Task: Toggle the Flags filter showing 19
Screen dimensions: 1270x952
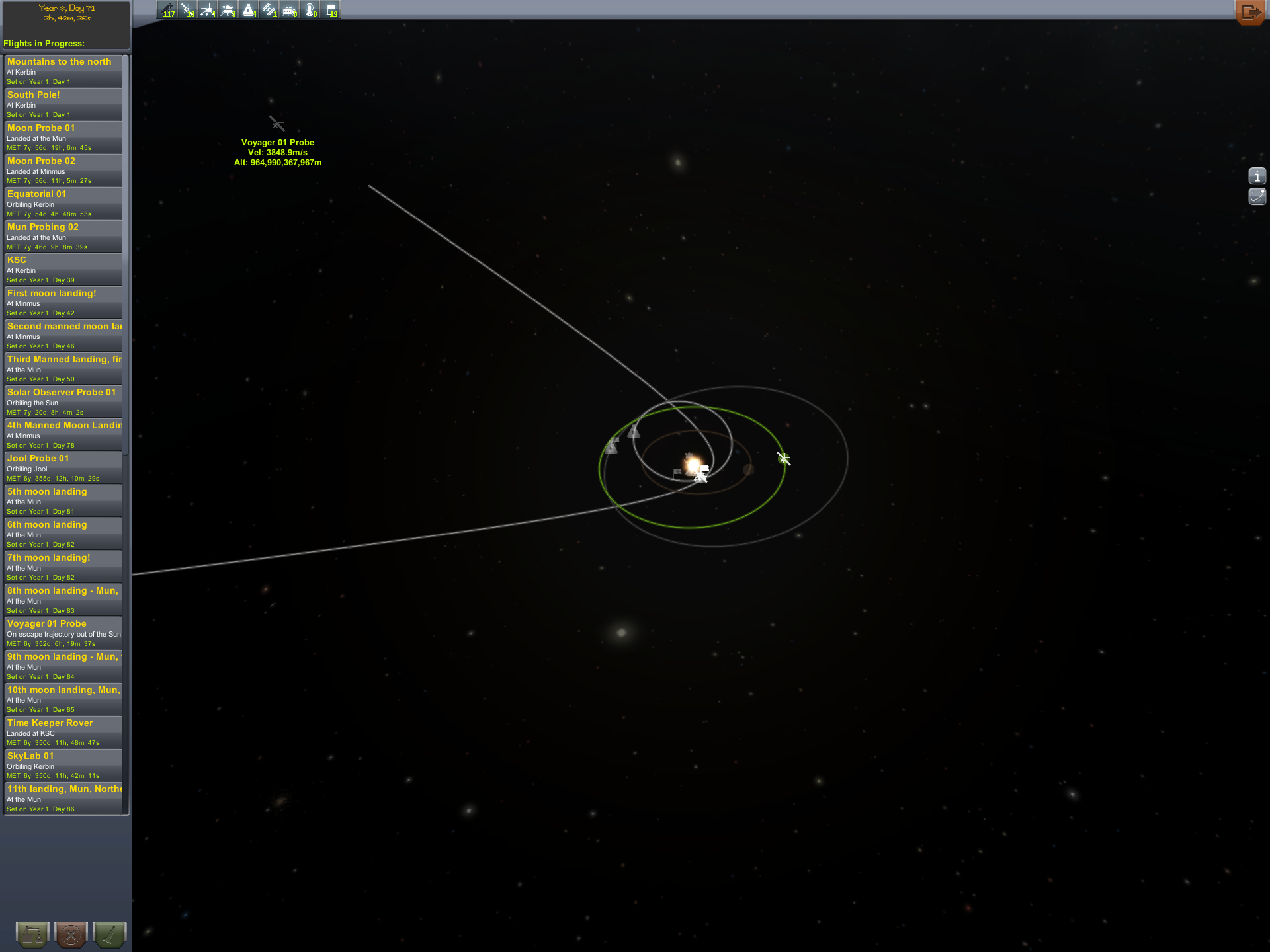Action: (x=331, y=9)
